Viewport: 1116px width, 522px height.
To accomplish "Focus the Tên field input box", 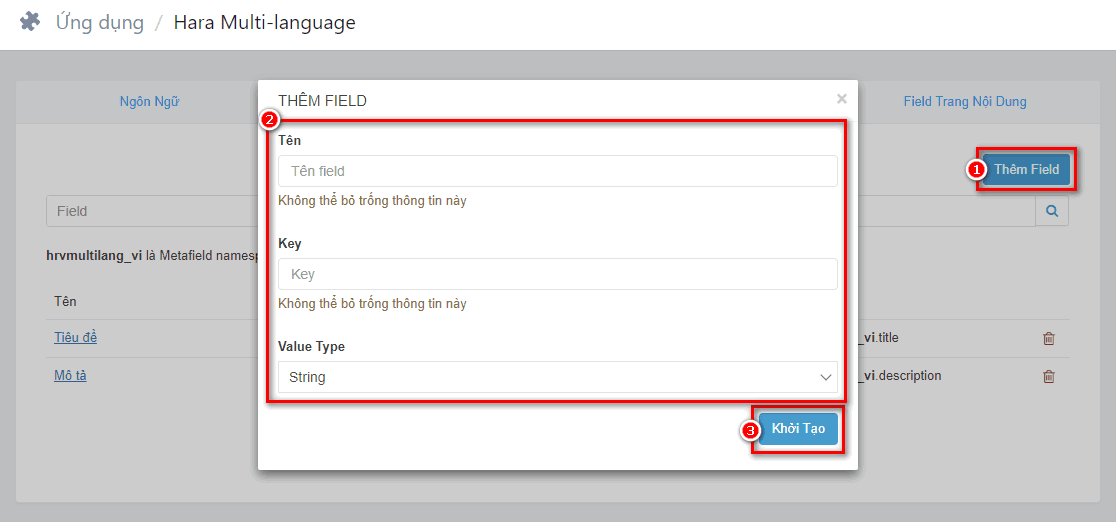I will (557, 171).
